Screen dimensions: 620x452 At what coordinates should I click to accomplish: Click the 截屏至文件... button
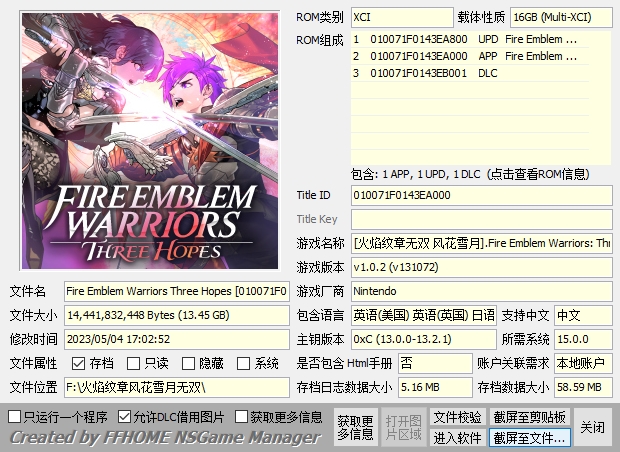(x=529, y=438)
